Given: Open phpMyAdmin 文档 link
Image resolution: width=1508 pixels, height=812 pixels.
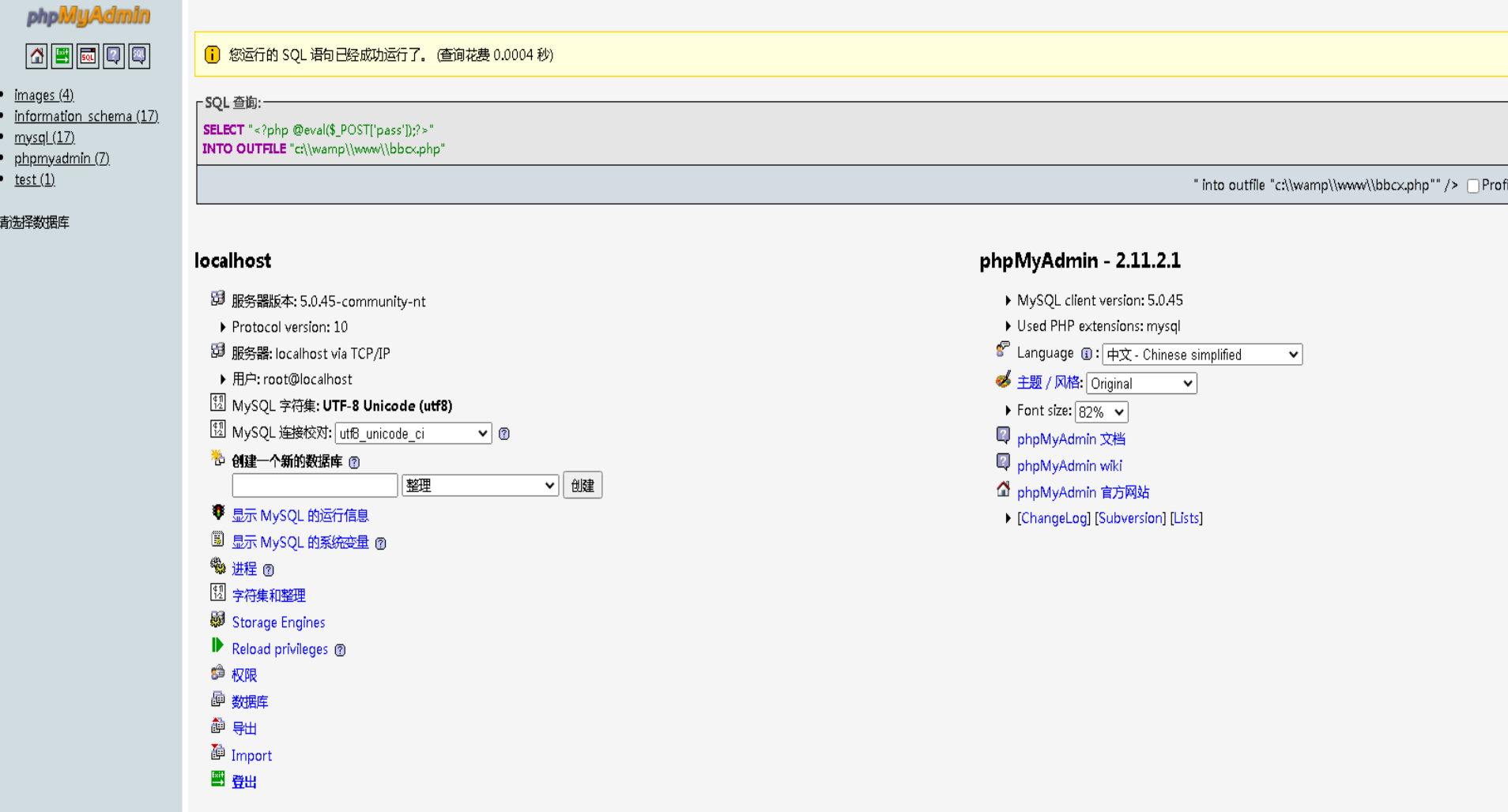Looking at the screenshot, I should pyautogui.click(x=1071, y=439).
